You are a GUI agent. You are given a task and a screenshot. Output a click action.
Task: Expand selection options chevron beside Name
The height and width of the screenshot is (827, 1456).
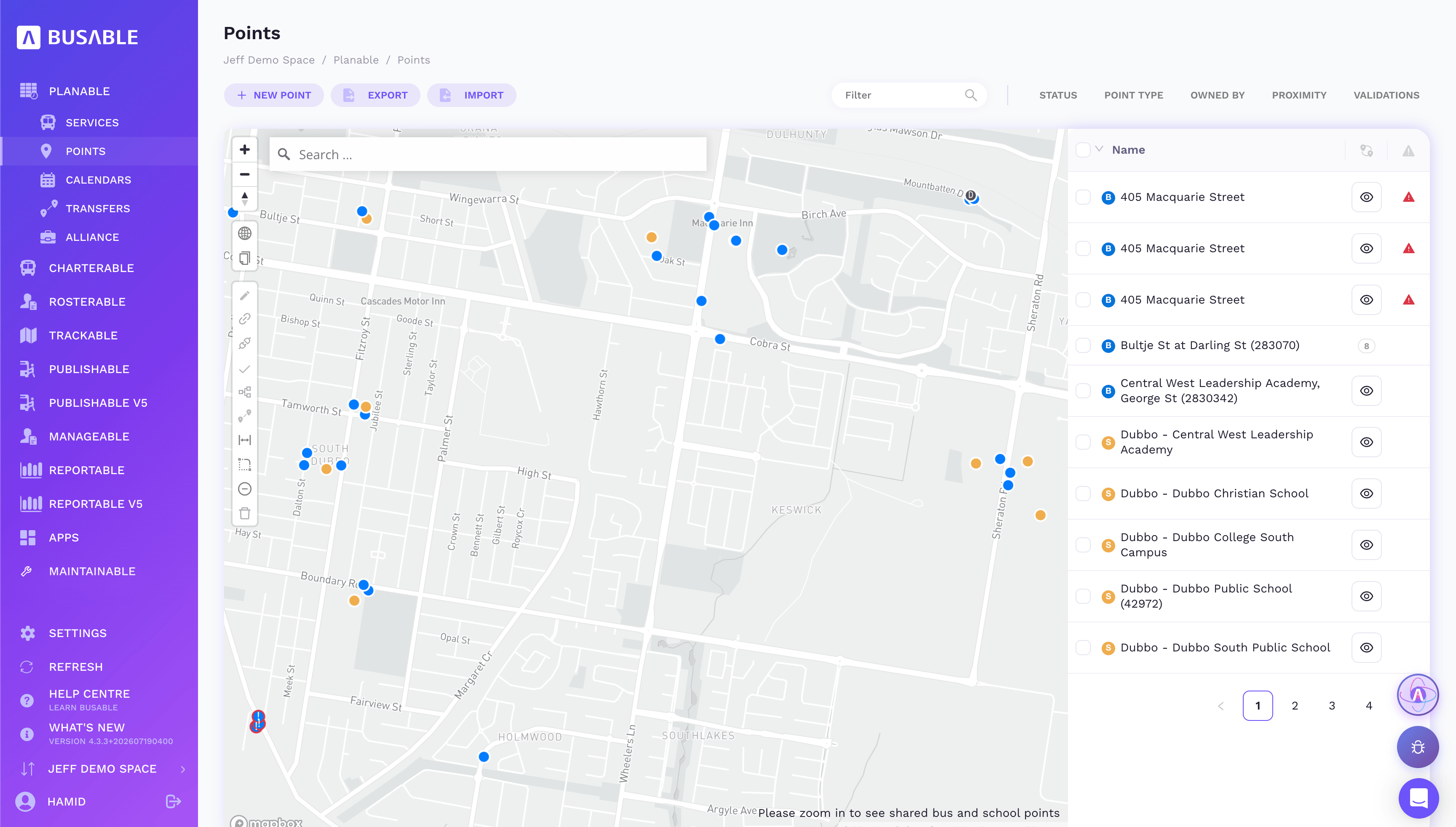coord(1099,149)
